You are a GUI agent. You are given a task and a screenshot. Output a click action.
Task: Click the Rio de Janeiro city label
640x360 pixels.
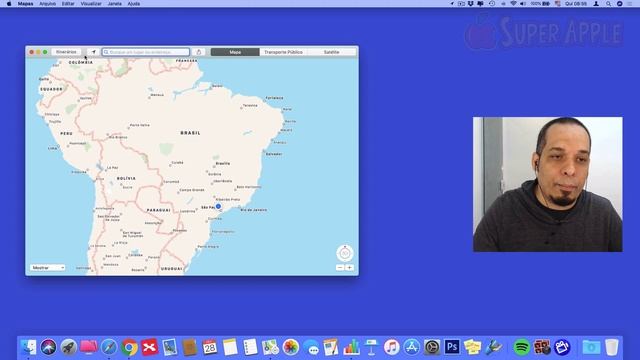253,210
